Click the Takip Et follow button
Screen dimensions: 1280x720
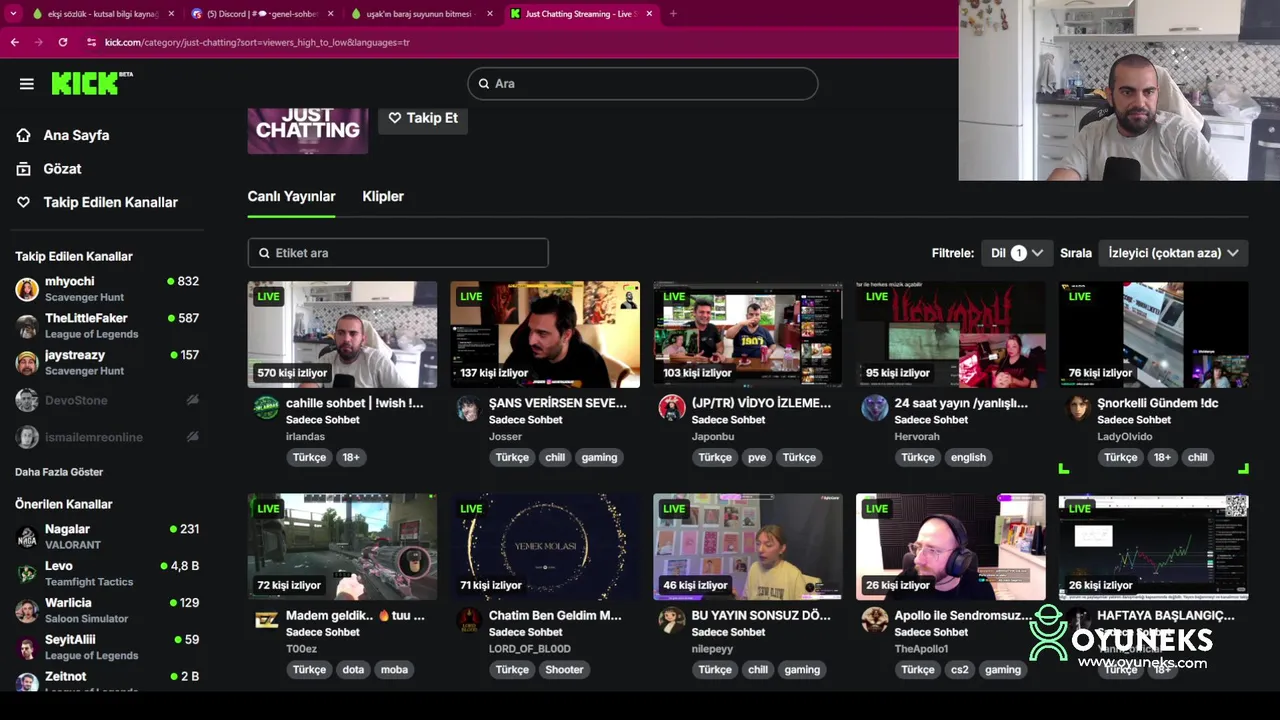[423, 118]
